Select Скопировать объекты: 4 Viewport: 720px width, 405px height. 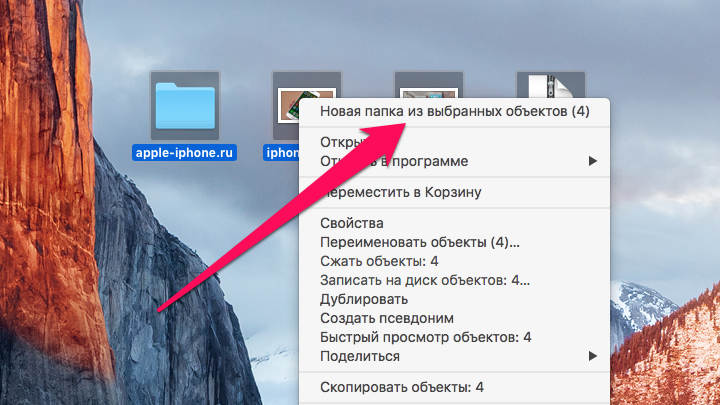[402, 386]
